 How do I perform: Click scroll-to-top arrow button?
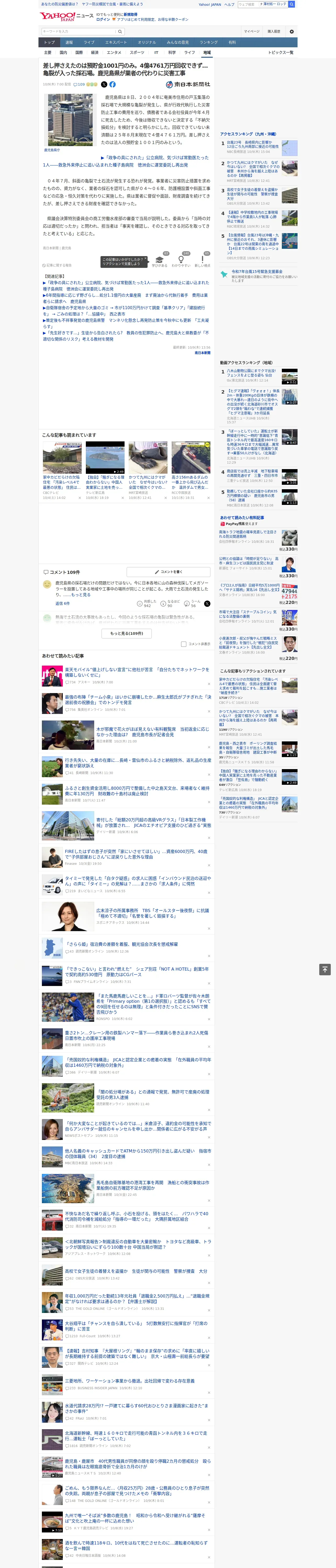[x=325, y=970]
